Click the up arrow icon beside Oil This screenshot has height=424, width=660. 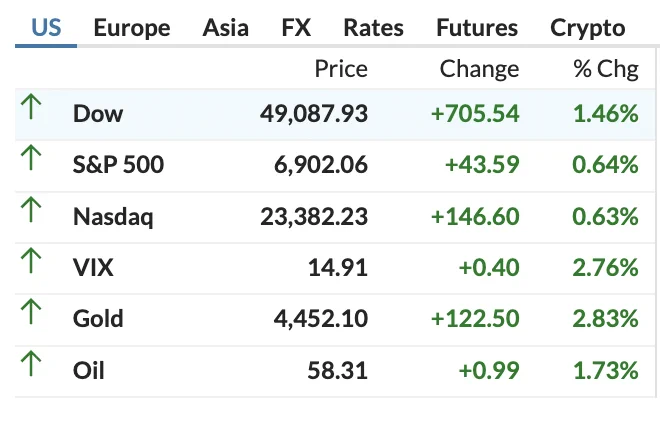[31, 363]
